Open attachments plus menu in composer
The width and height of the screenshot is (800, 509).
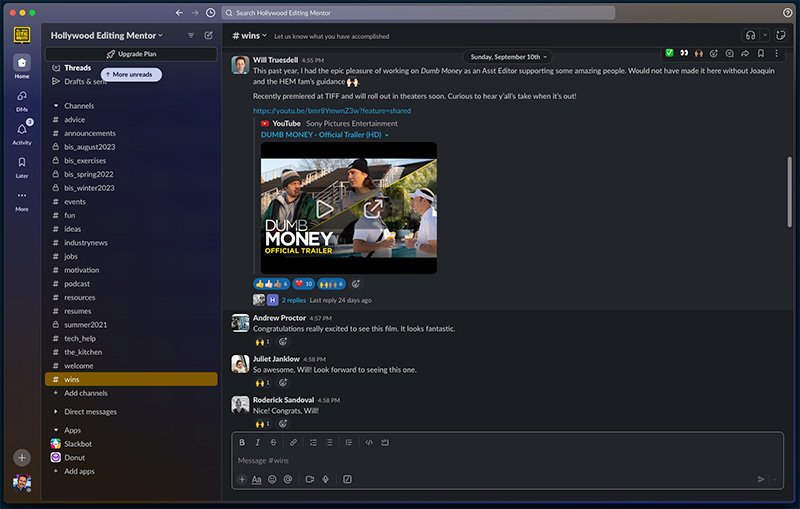(242, 479)
